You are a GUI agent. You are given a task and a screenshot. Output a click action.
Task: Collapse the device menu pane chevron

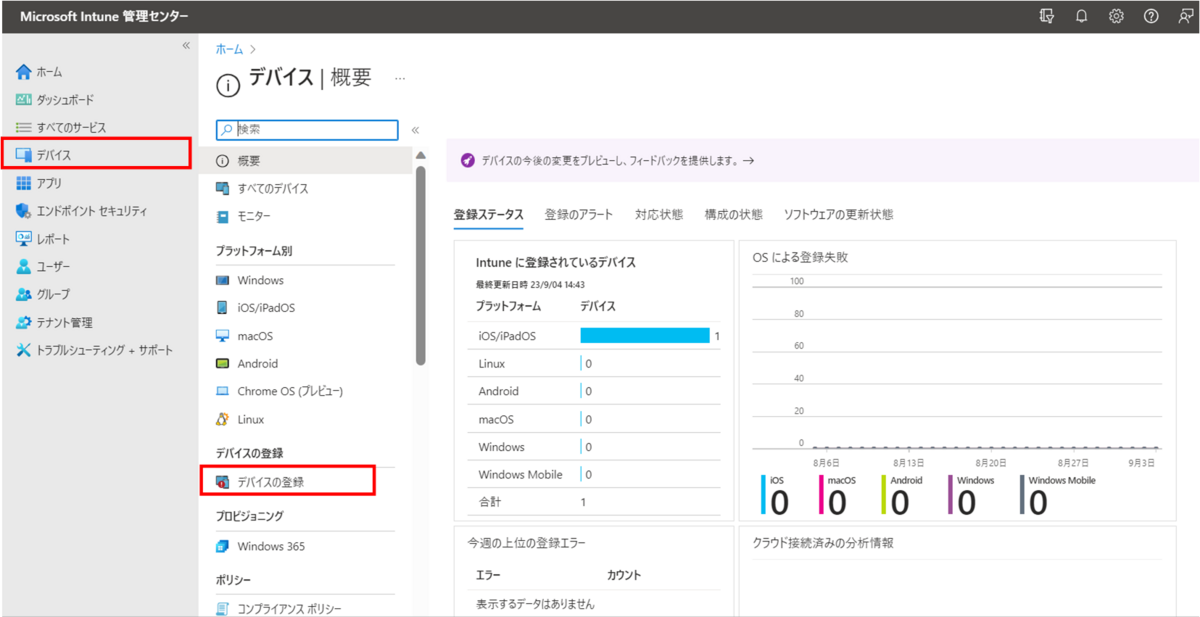(415, 130)
